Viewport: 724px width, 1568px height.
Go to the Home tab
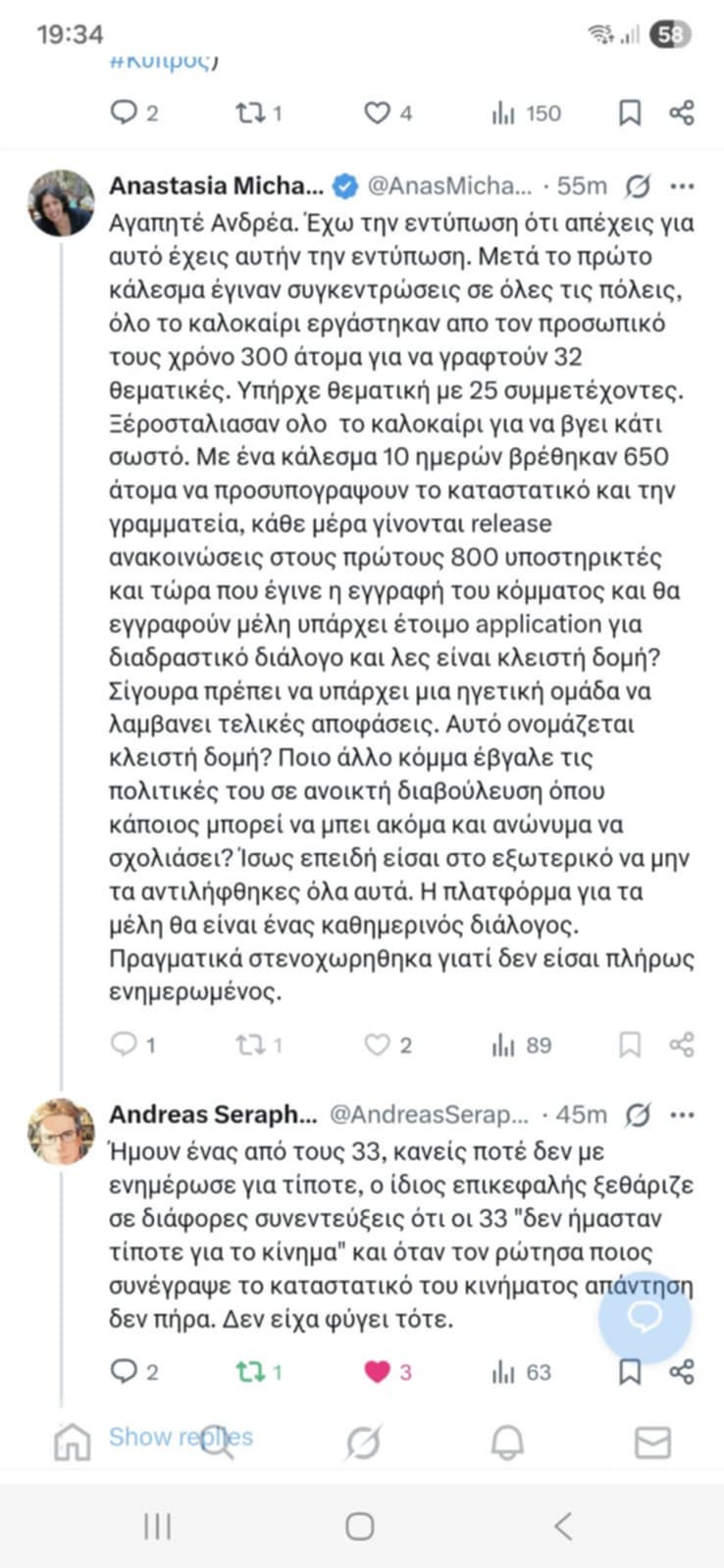tap(72, 1442)
